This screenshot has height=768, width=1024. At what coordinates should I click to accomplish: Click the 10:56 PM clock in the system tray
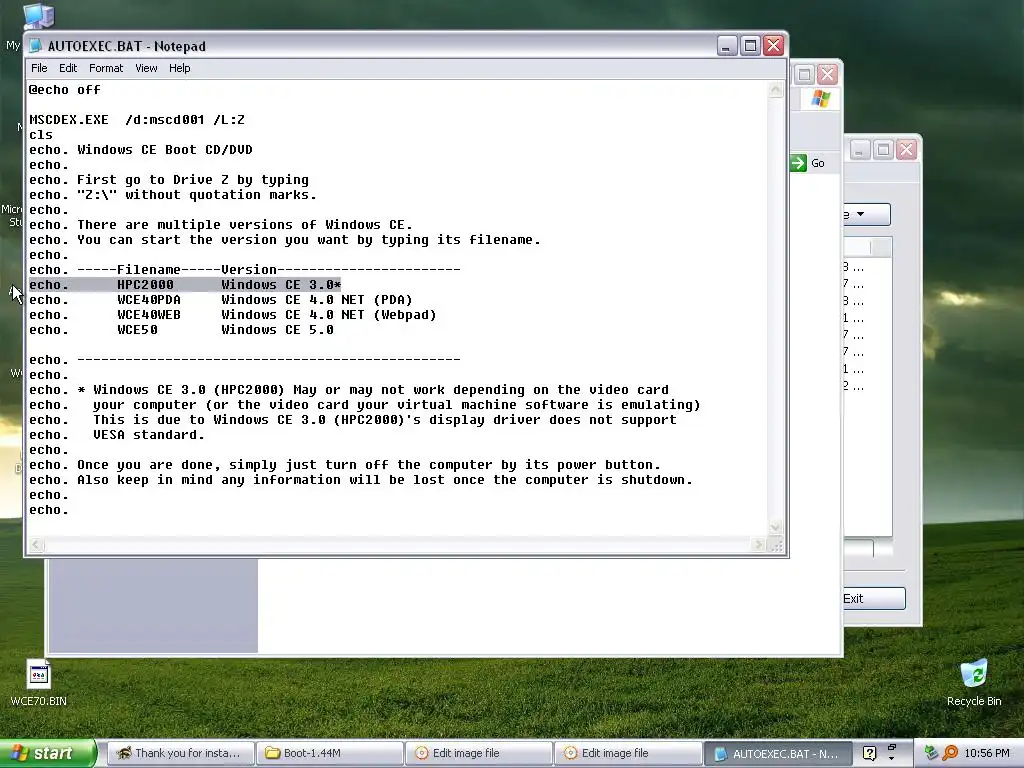(987, 754)
